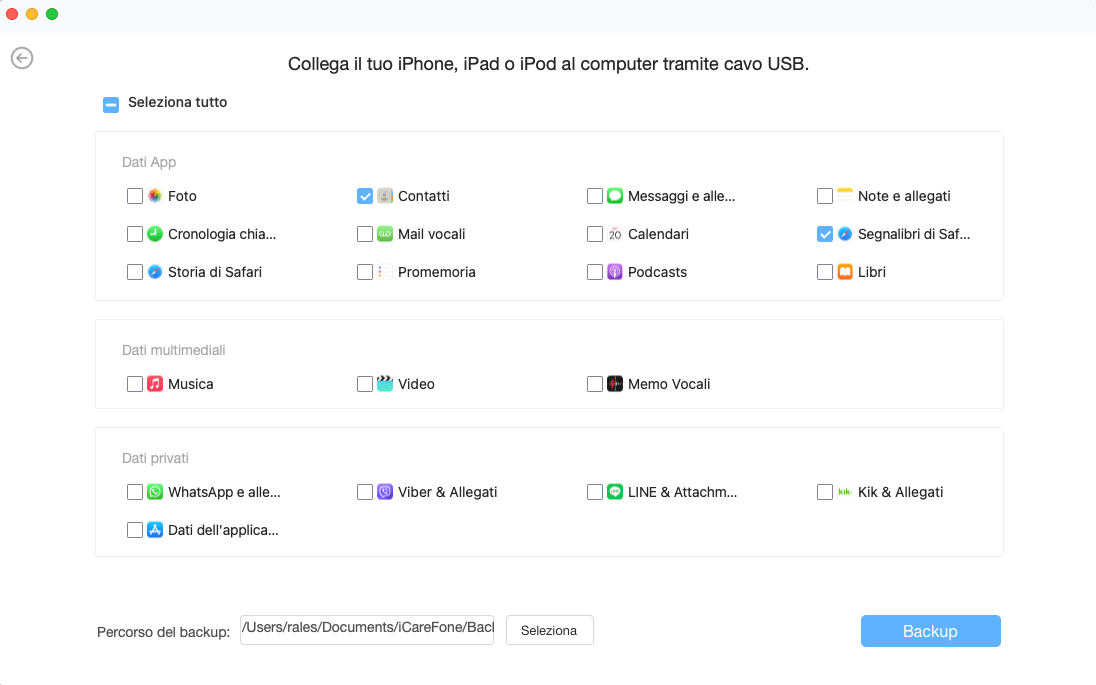1096x685 pixels.
Task: Click the back arrow navigation button
Action: click(22, 57)
